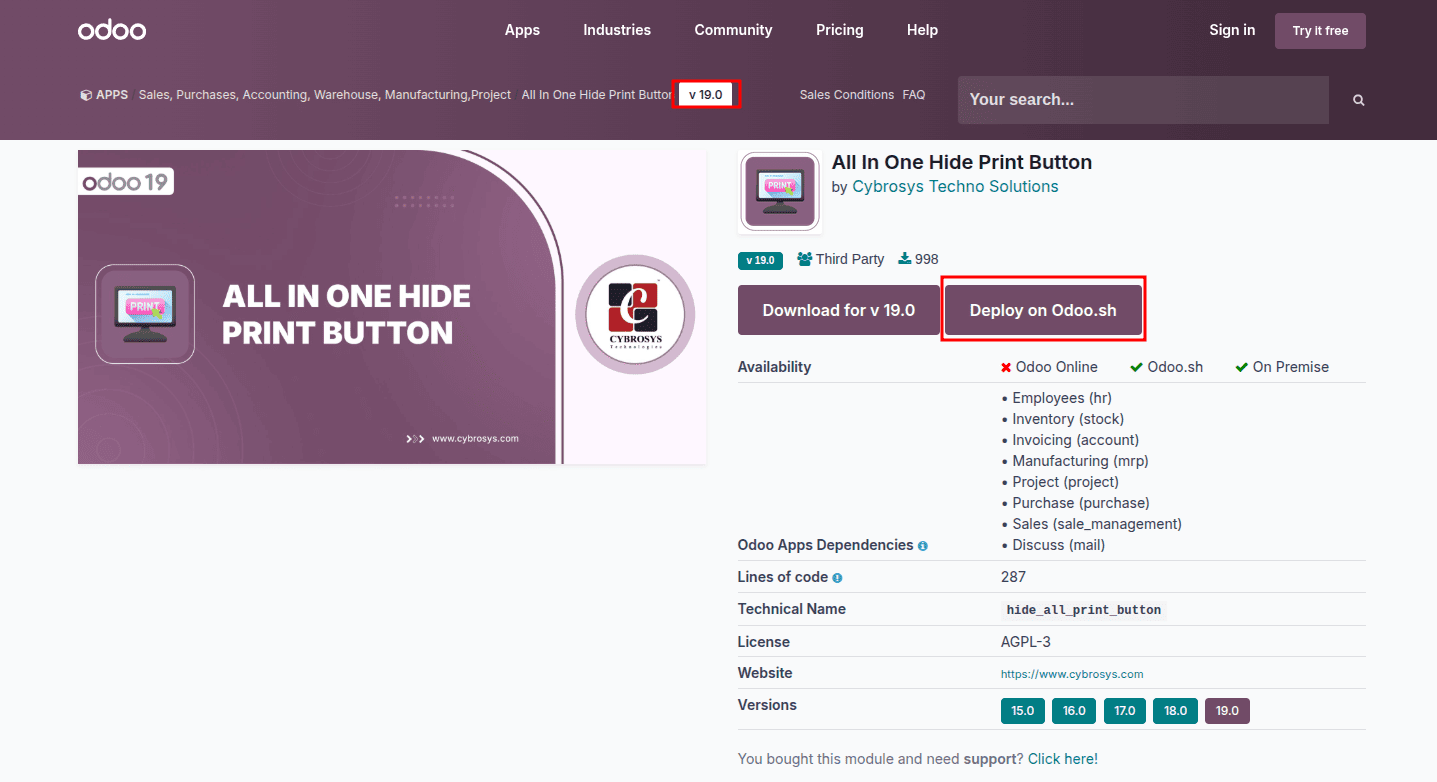Click the red X beside Odoo Online
Image resolution: width=1437 pixels, height=782 pixels.
(x=1005, y=366)
